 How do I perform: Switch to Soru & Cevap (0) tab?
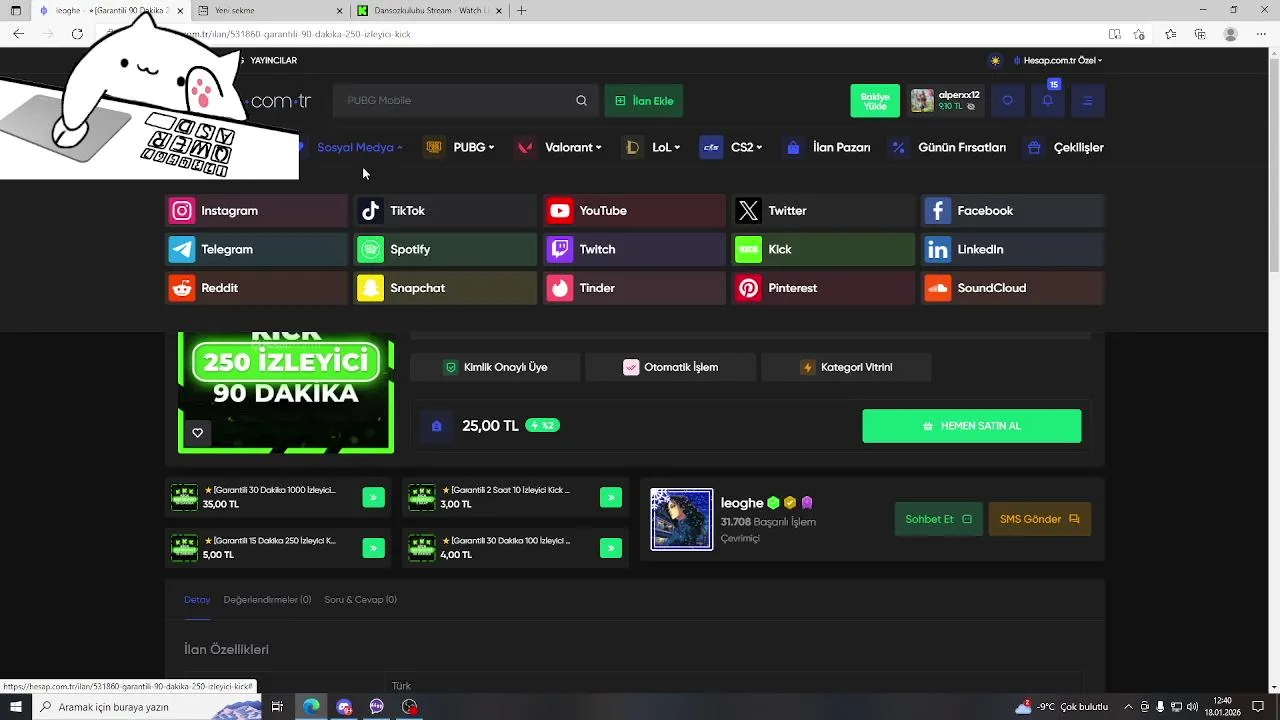tap(360, 600)
